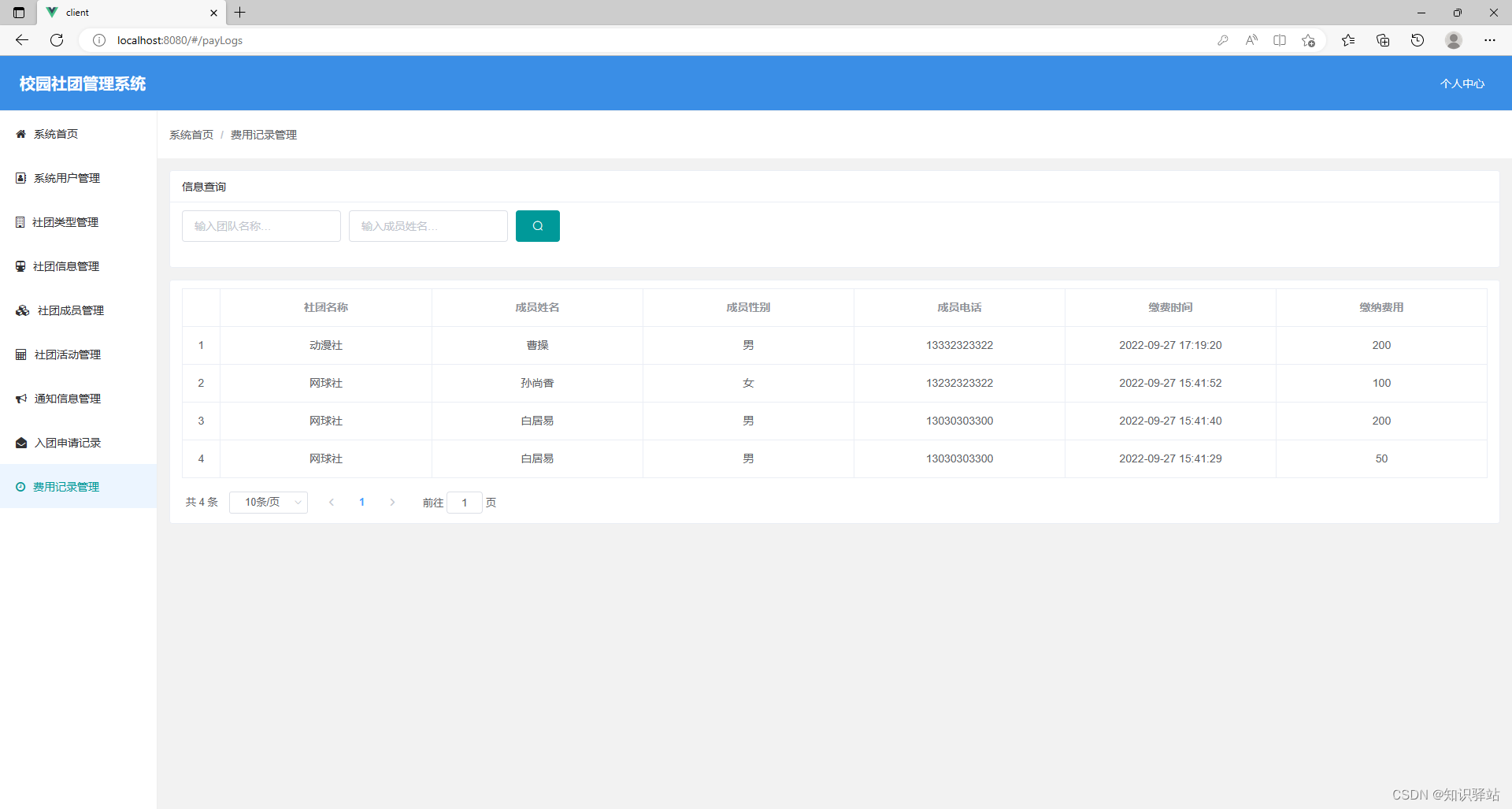1512x809 pixels.
Task: Open browser Collections icon
Action: (x=1383, y=40)
